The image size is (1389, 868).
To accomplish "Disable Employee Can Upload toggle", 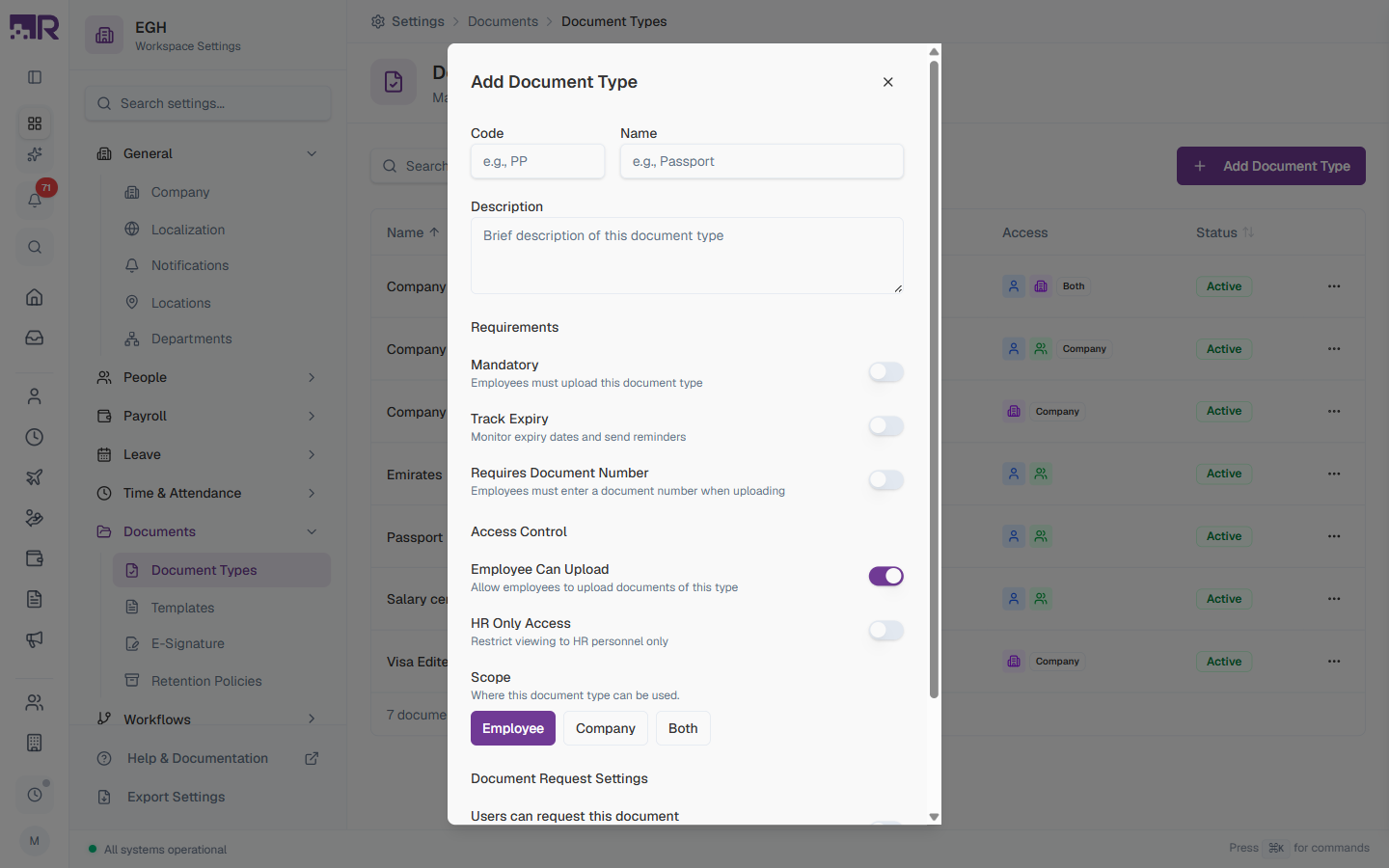I will point(885,577).
